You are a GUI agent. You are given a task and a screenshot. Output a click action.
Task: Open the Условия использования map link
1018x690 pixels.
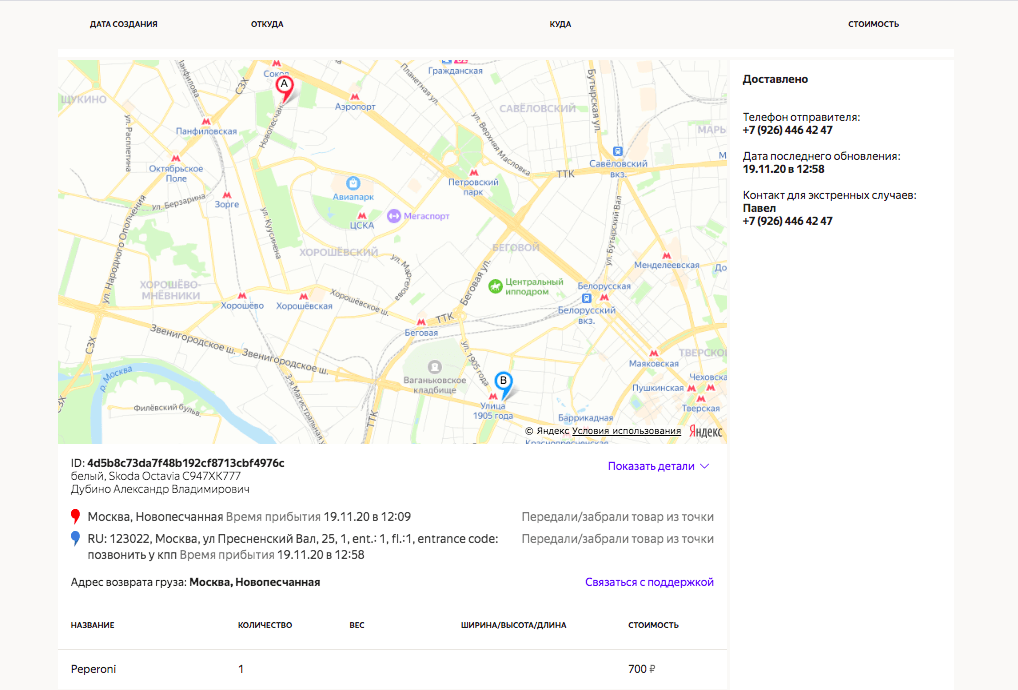[627, 430]
